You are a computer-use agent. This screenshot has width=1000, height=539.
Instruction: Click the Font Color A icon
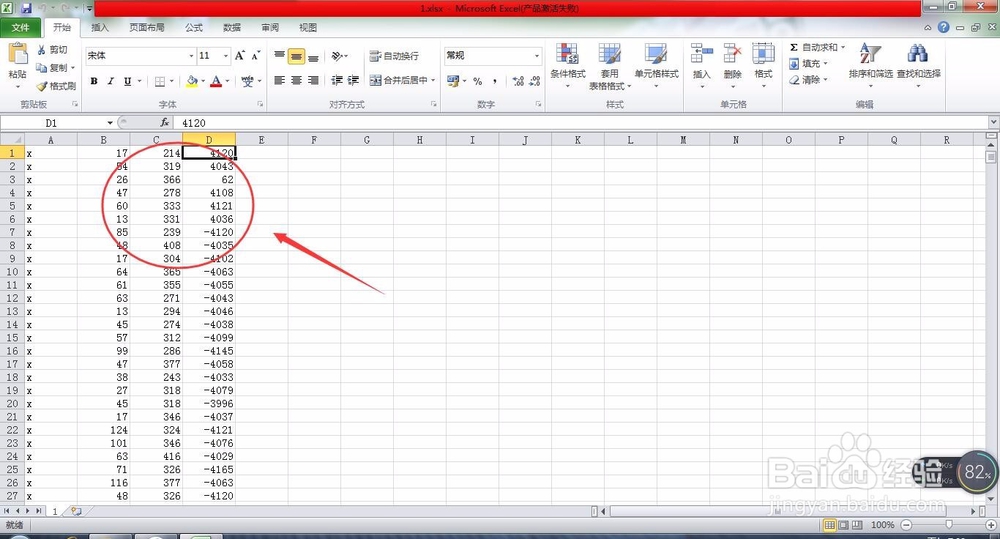click(216, 81)
